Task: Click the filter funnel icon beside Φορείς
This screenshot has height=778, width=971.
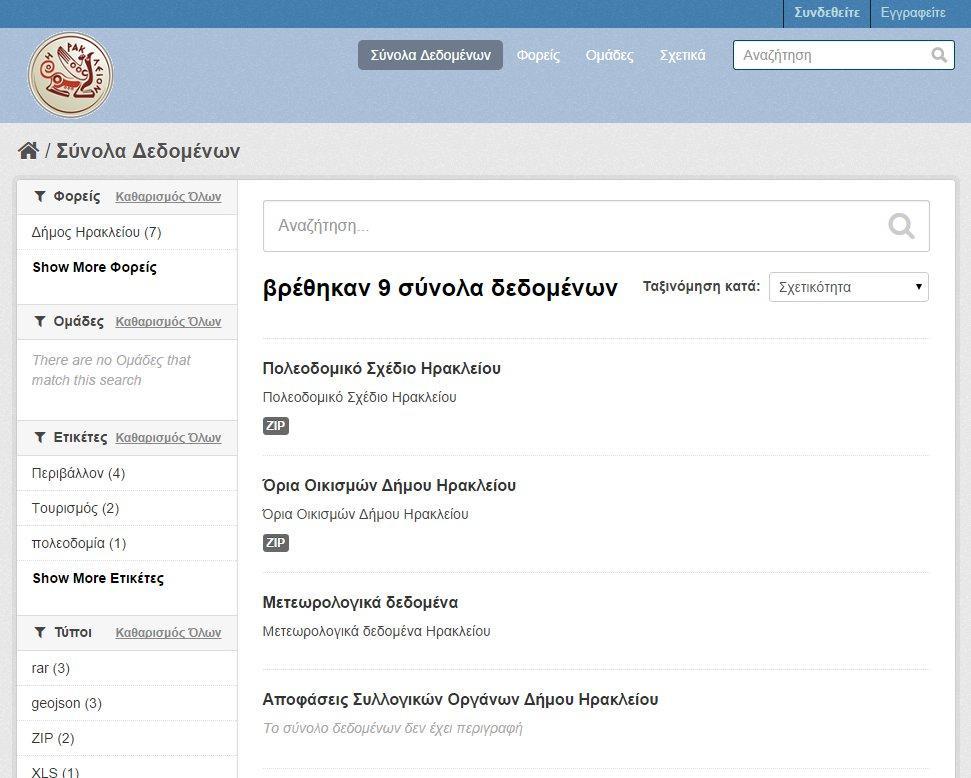Action: (x=40, y=196)
